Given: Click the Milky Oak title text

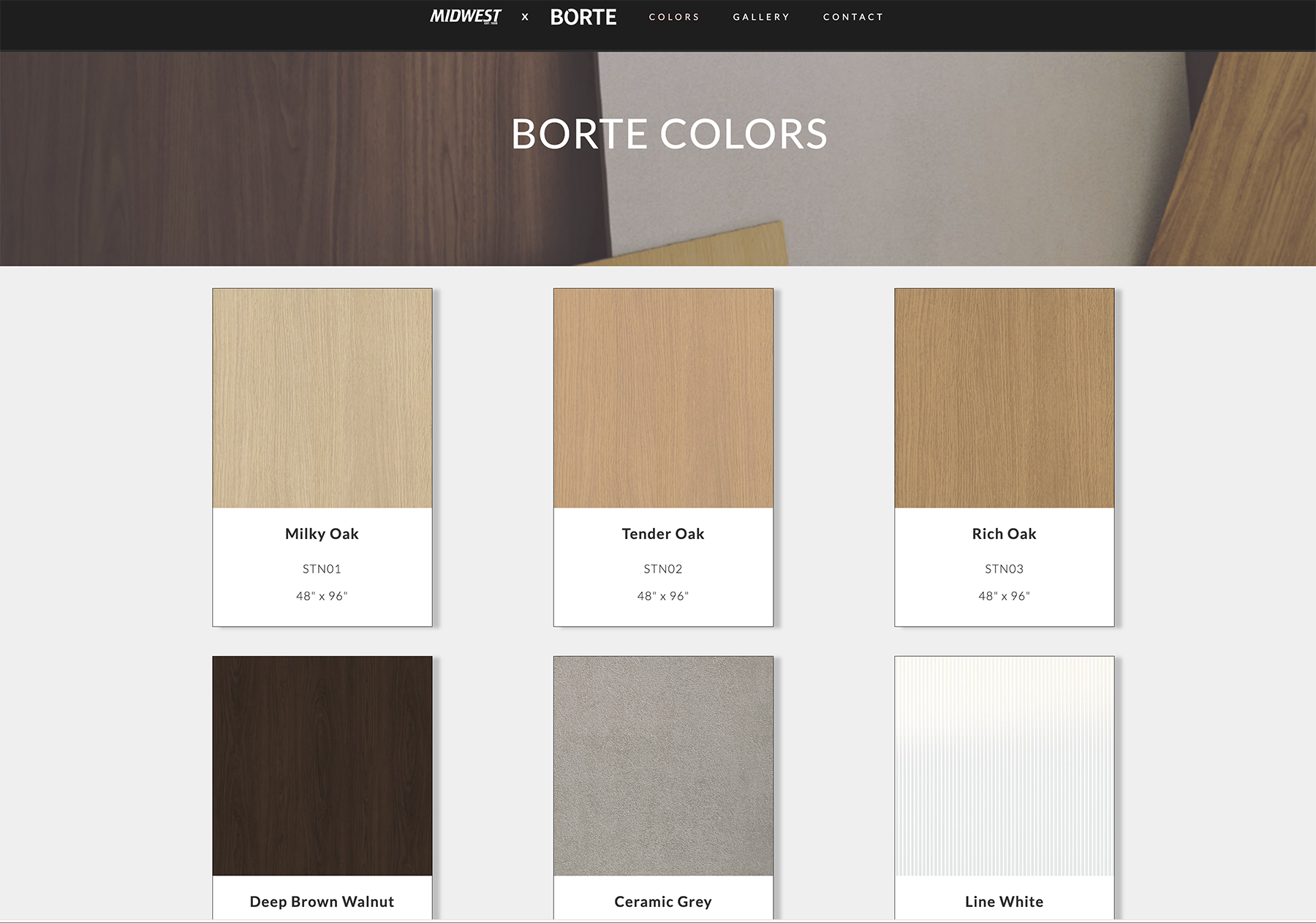Looking at the screenshot, I should point(322,534).
